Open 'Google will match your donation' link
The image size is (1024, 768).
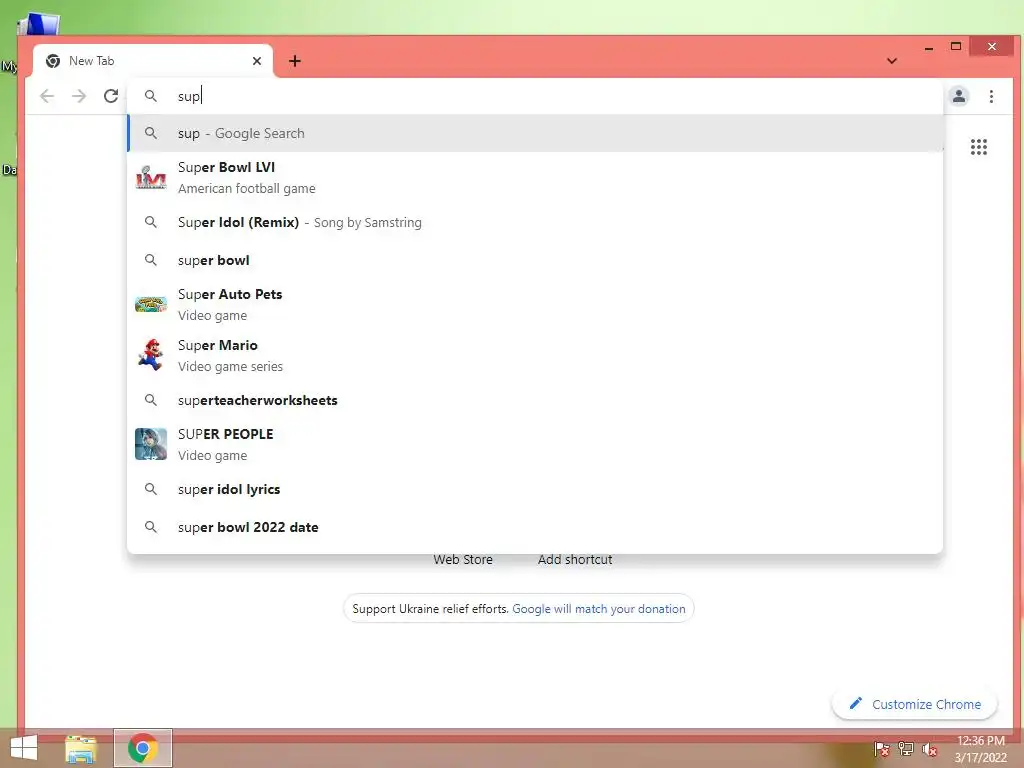pos(599,609)
